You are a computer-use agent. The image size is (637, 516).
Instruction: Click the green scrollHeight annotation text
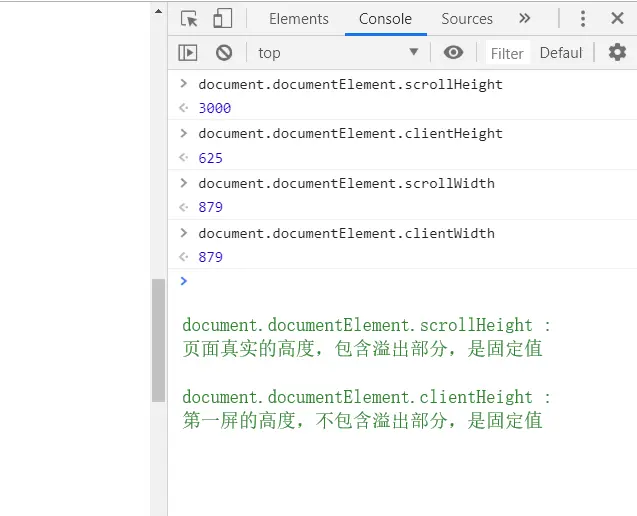[x=366, y=337]
